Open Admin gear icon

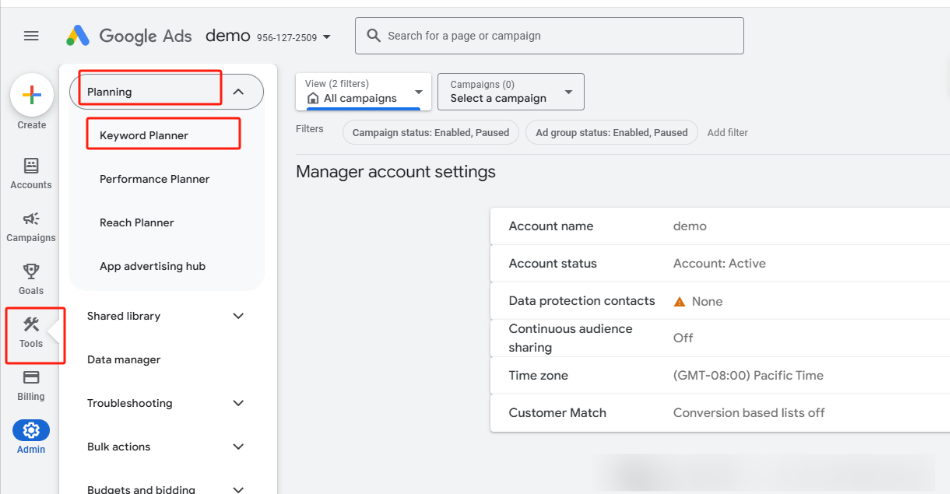(x=31, y=431)
